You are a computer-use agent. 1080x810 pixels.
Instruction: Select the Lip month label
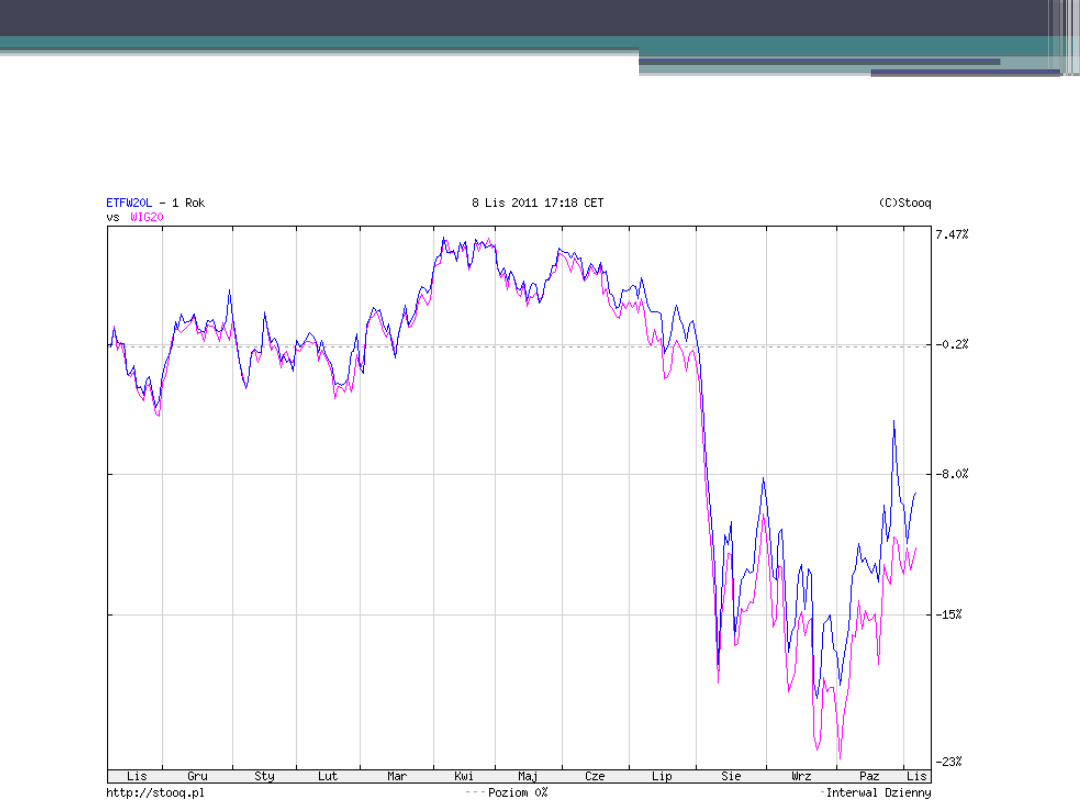pos(661,776)
